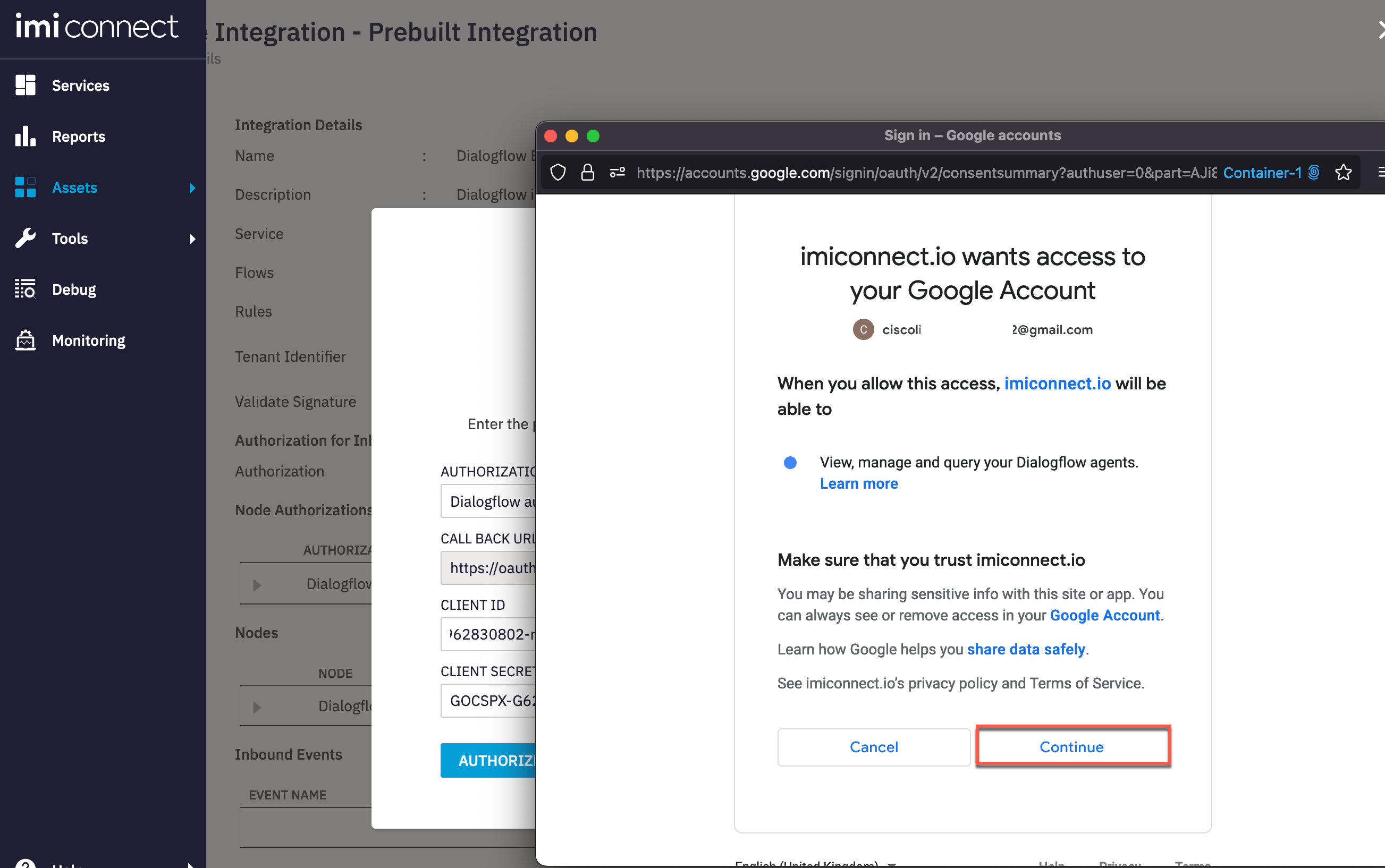Click the padlock site security icon
Screen dimensions: 1385x868
tap(587, 172)
